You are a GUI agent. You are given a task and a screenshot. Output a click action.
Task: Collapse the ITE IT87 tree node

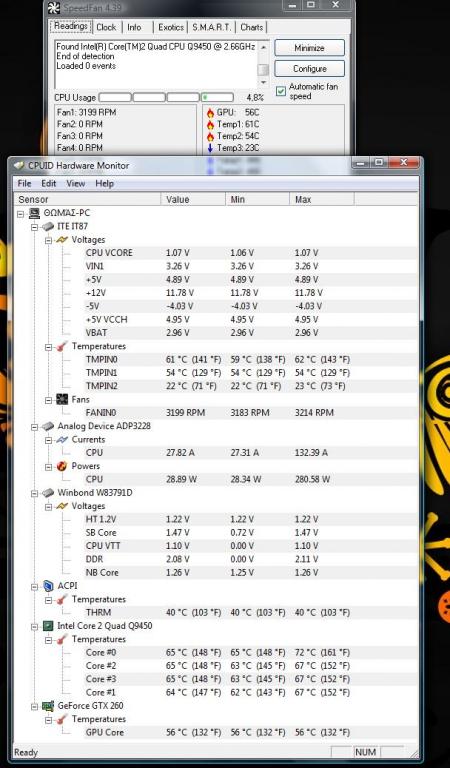point(34,227)
